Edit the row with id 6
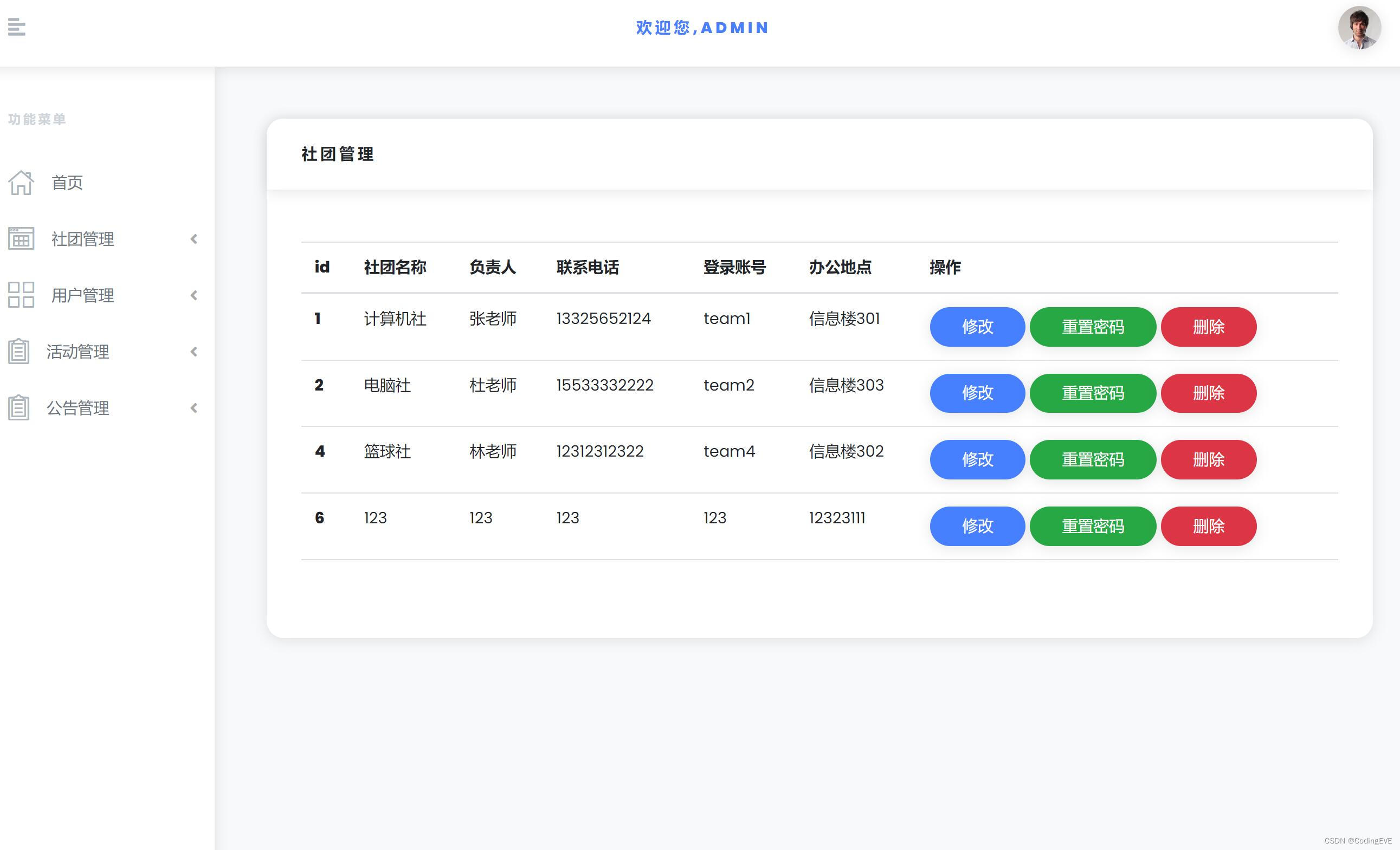1400x850 pixels. tap(977, 527)
